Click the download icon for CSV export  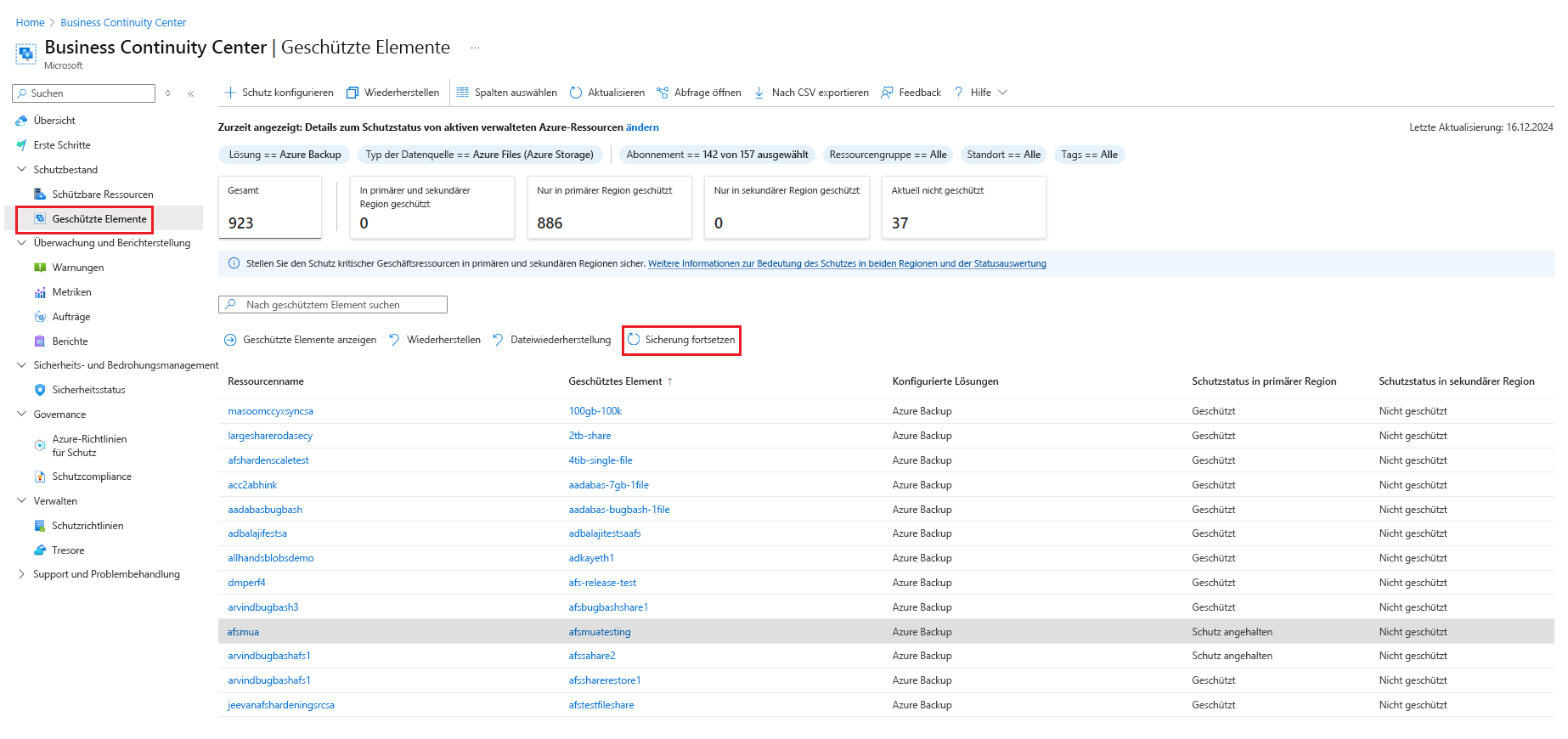[759, 93]
